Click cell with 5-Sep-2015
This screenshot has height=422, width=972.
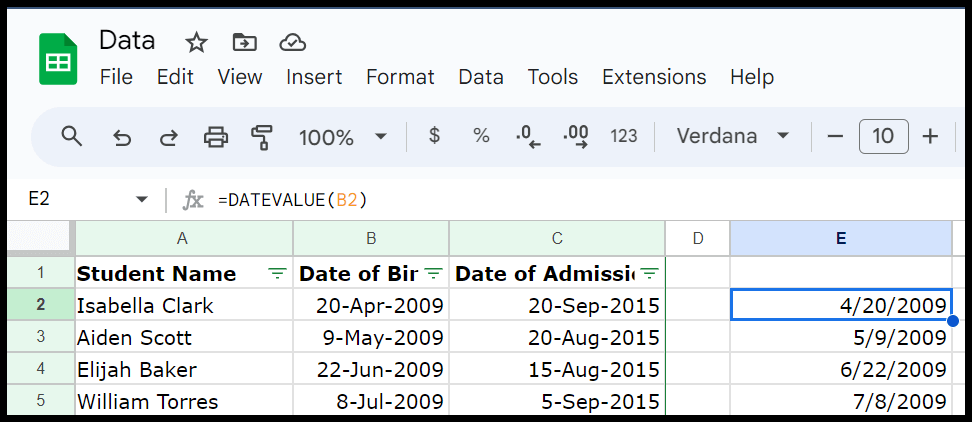click(x=557, y=401)
